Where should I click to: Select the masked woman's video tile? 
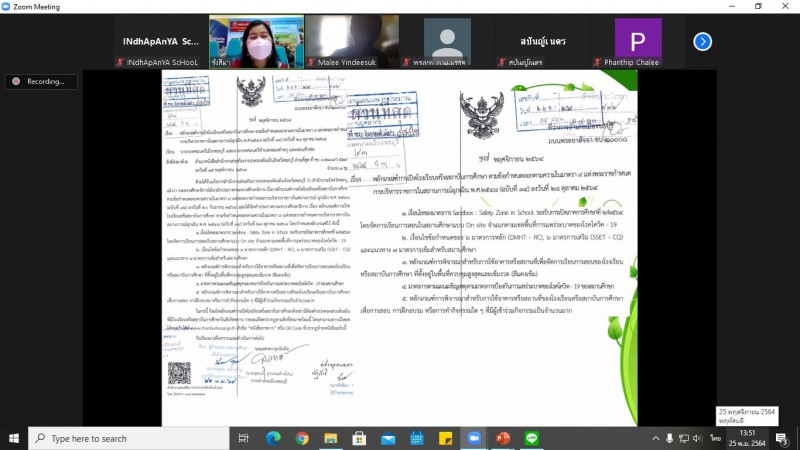coord(257,42)
